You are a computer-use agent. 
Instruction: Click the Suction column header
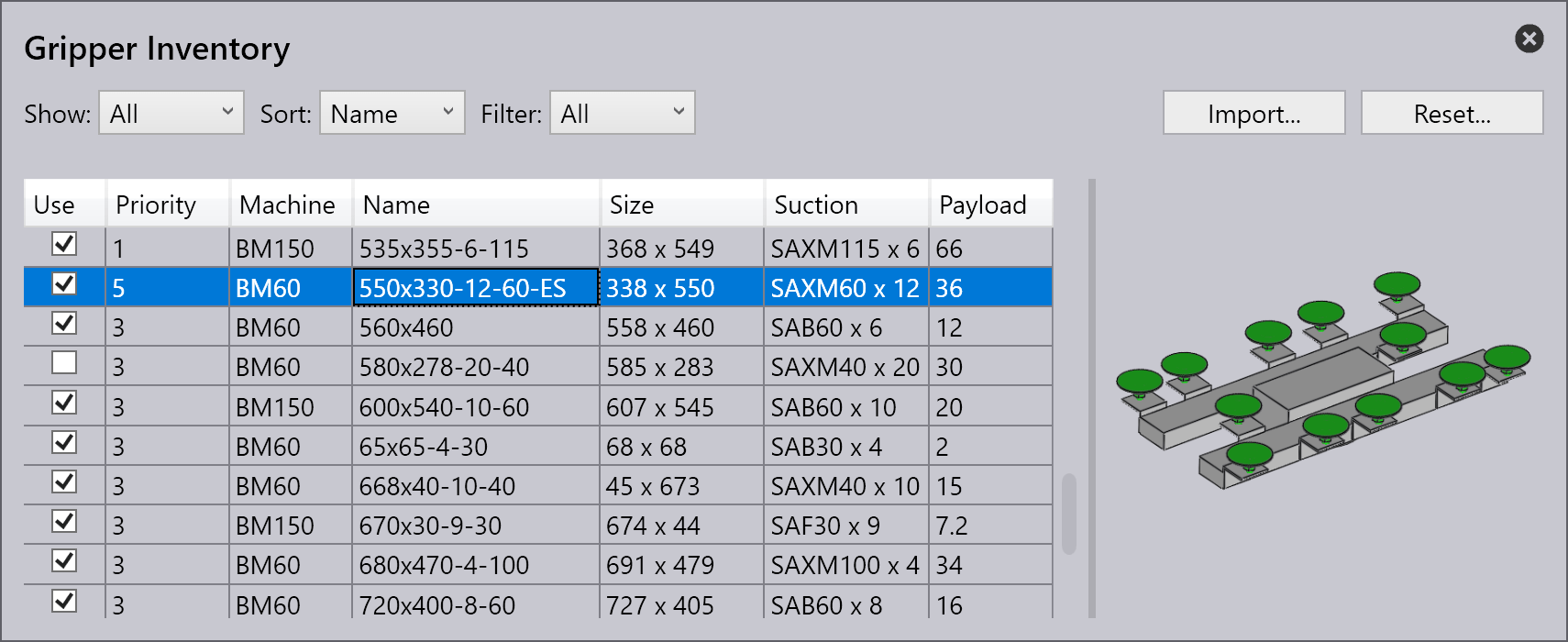(845, 205)
